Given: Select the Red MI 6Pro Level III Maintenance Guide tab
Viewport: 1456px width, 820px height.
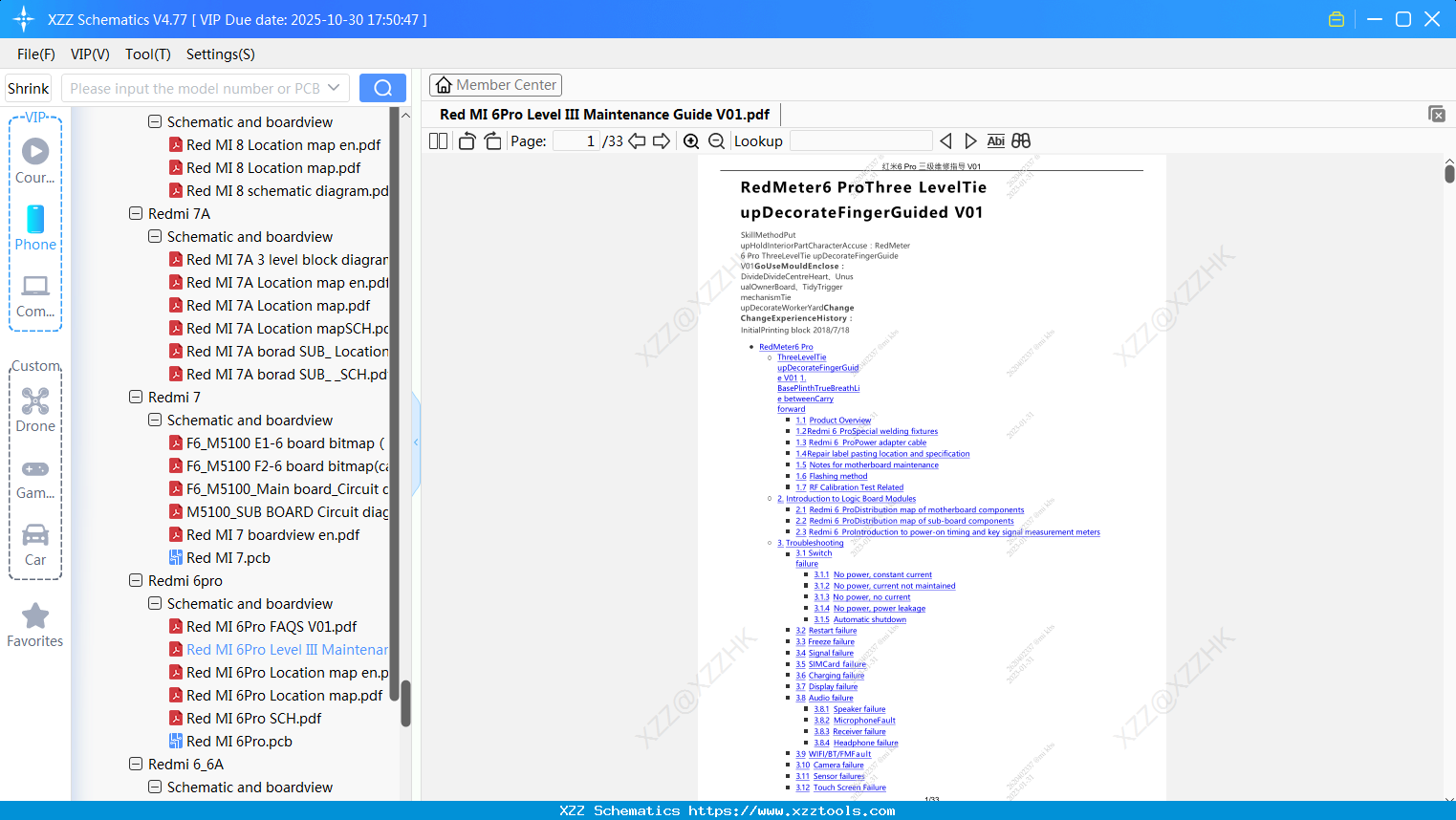Looking at the screenshot, I should click(x=604, y=115).
